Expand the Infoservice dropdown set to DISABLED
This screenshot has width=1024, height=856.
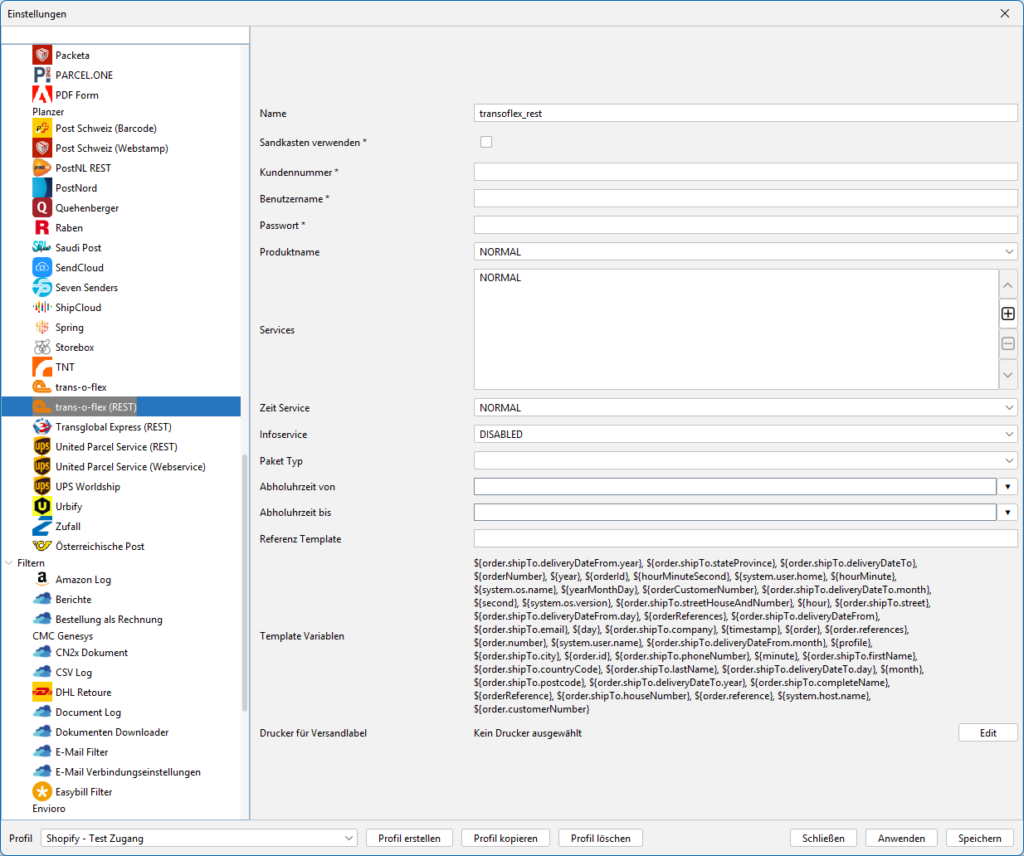click(745, 435)
